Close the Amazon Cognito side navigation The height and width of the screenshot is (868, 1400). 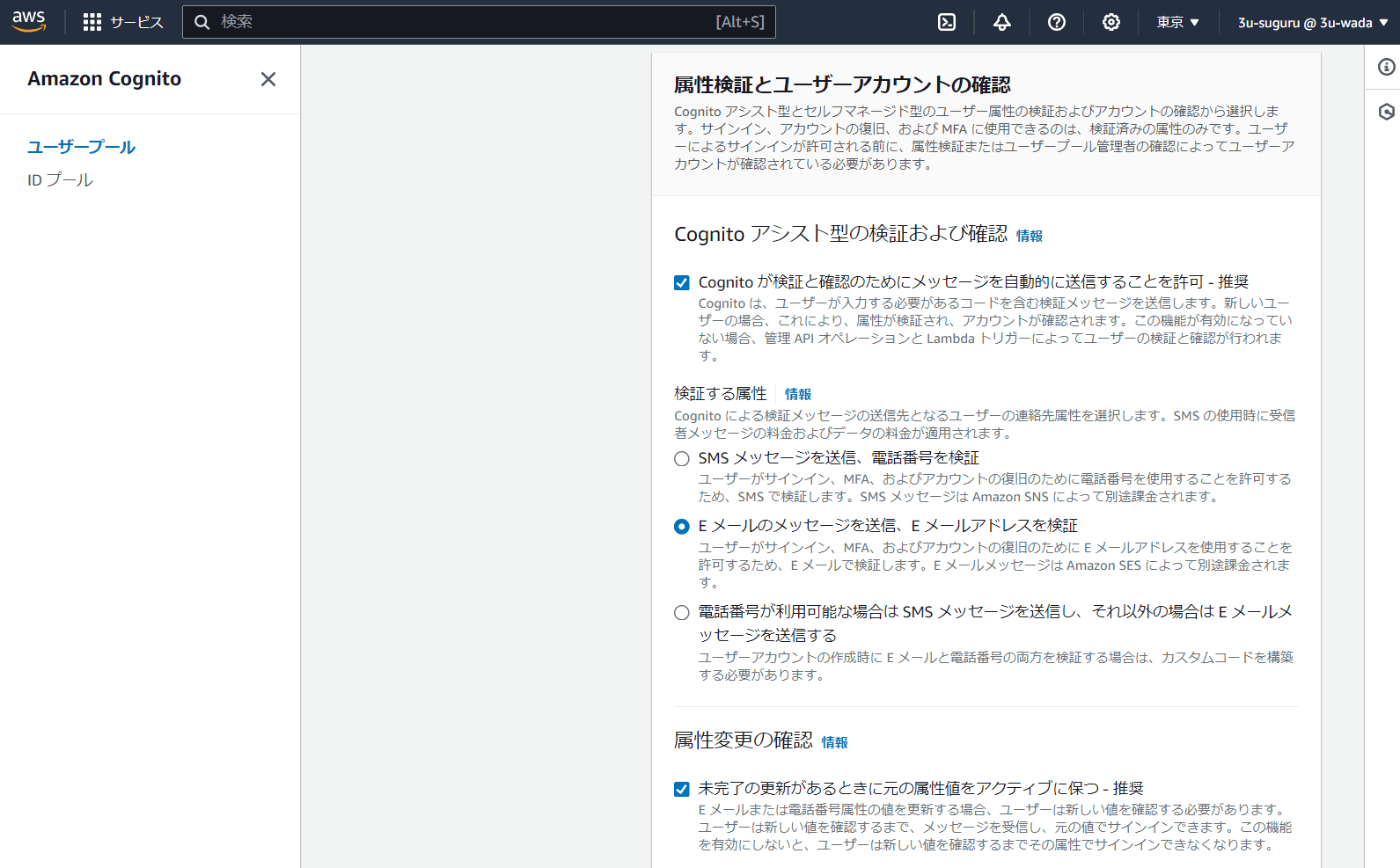tap(268, 79)
